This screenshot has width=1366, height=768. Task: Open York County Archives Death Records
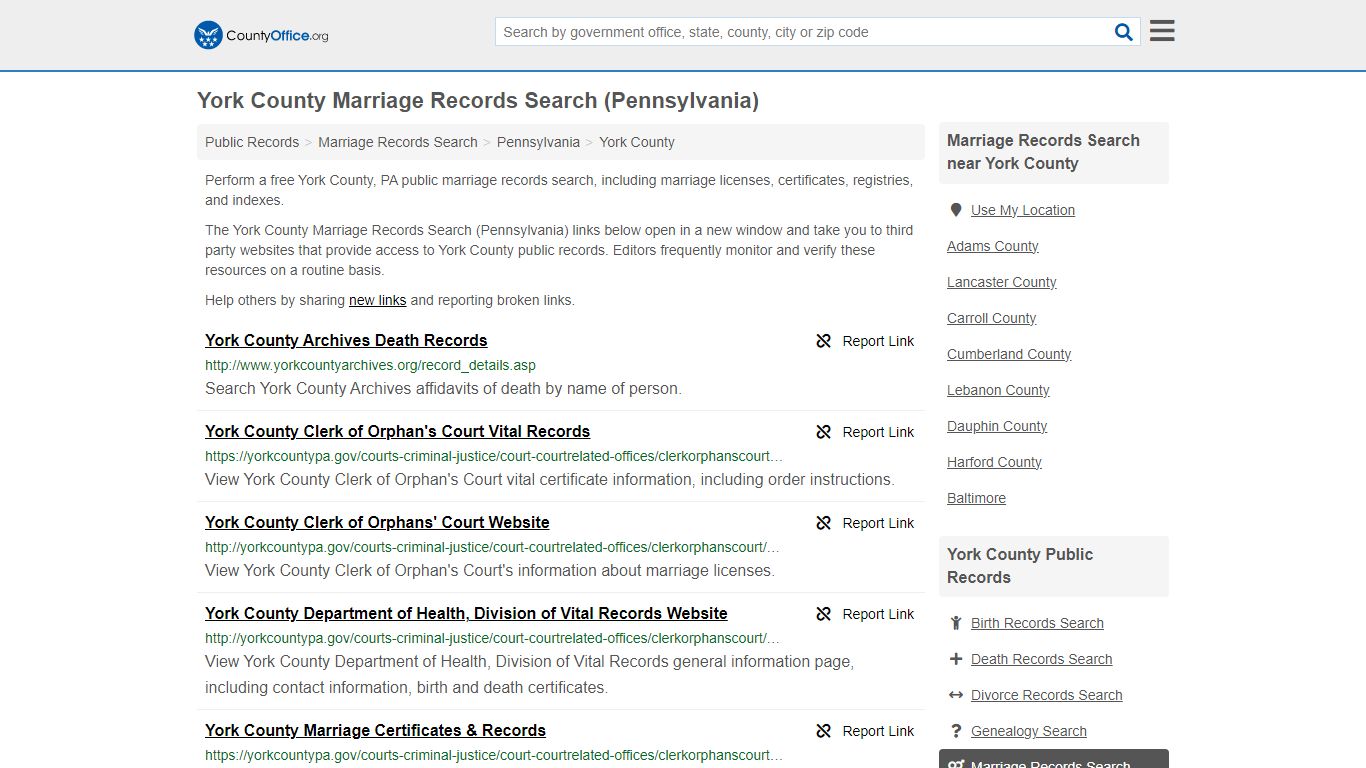346,340
